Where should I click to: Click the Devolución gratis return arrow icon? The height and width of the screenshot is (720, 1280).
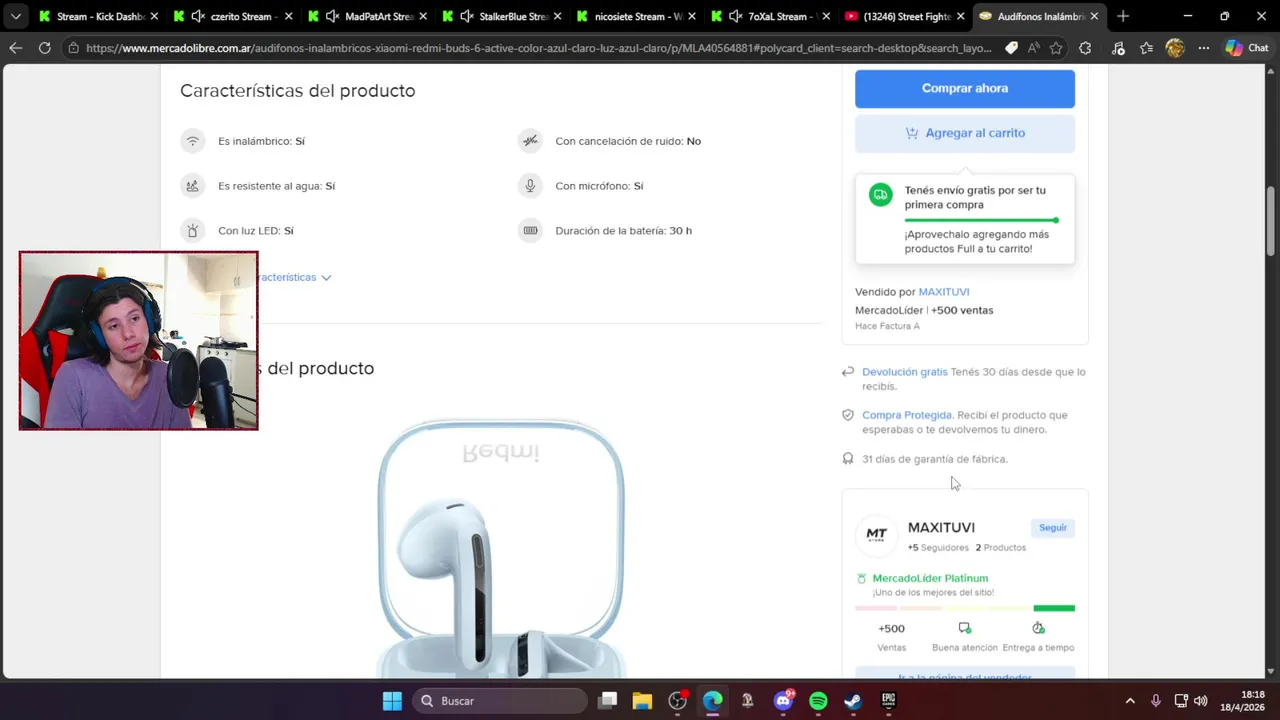pos(848,372)
